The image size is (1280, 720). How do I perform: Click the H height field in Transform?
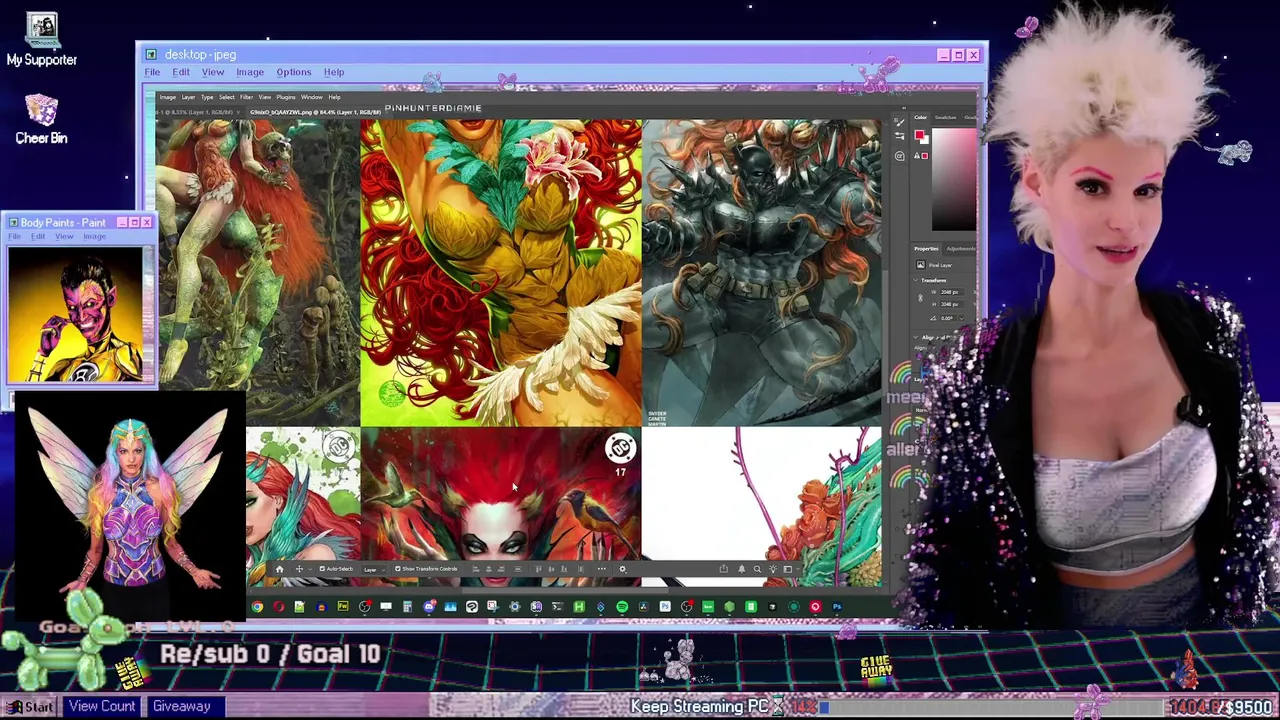click(951, 304)
